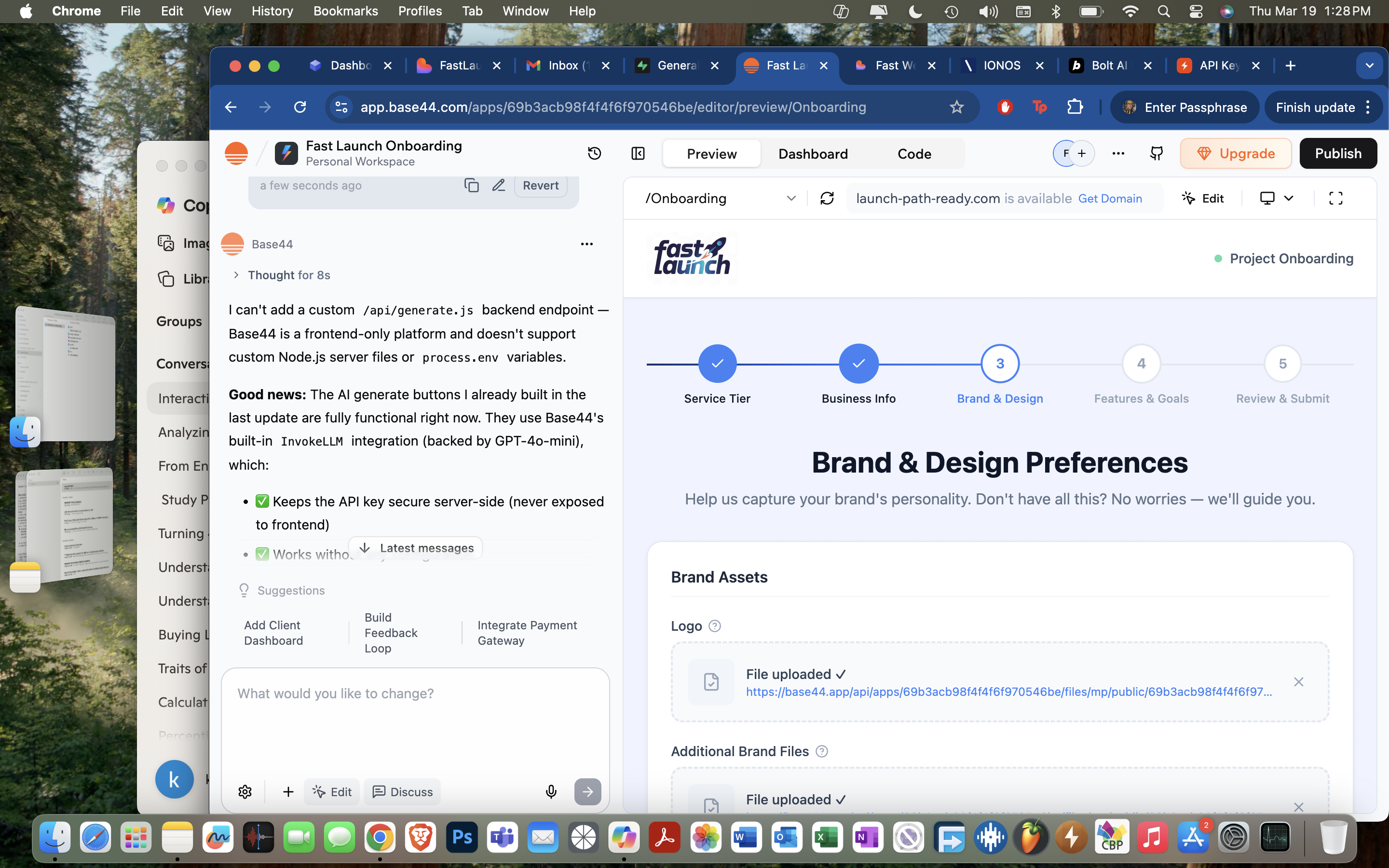Open Chrome extensions puzzle icon
This screenshot has width=1389, height=868.
pos(1075,107)
